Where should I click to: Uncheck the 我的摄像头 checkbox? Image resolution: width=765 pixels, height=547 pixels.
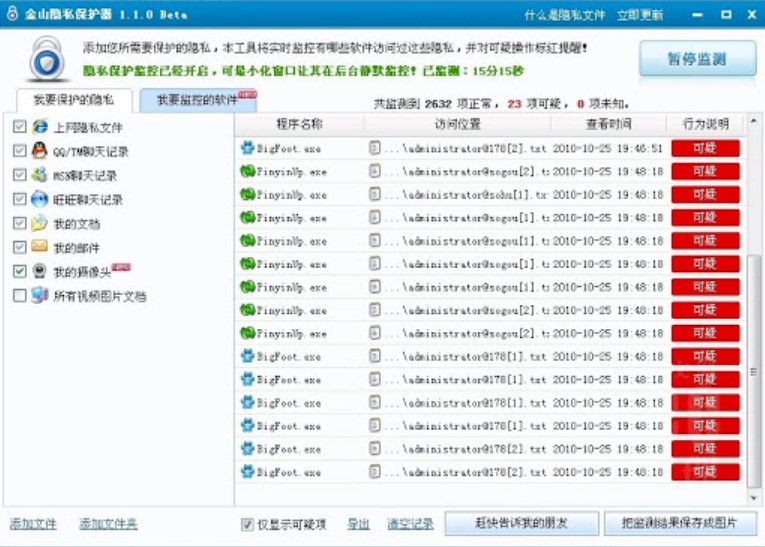tap(20, 271)
